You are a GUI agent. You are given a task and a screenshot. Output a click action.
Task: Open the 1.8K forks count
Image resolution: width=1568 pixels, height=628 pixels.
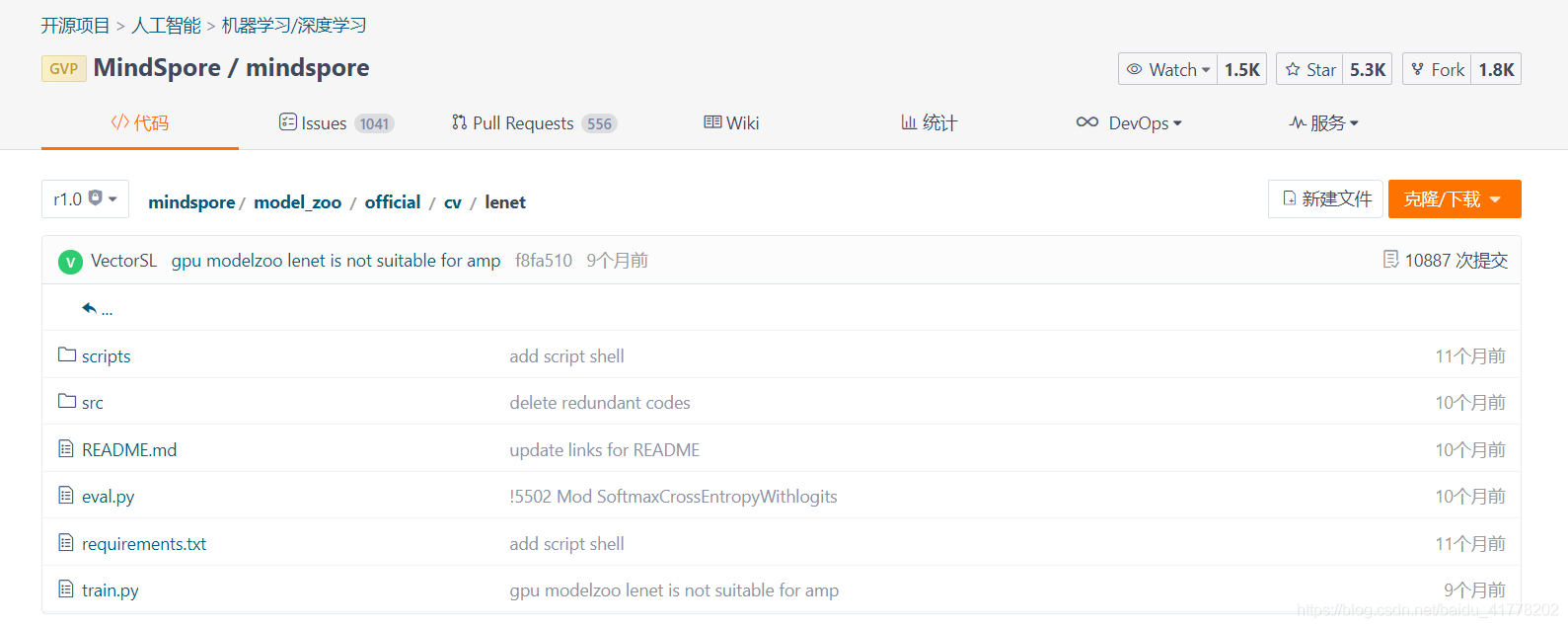1496,69
